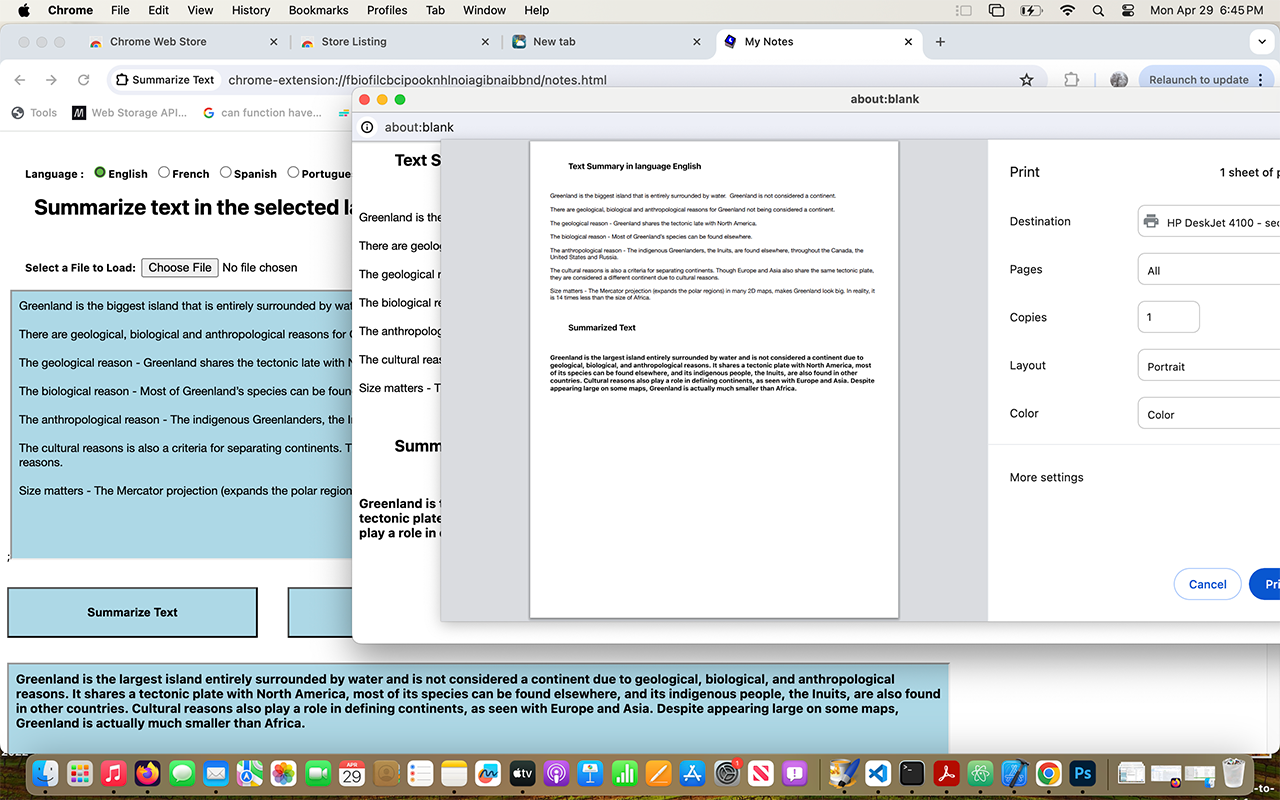Click the Summarize Text button
The height and width of the screenshot is (800, 1280).
(132, 612)
